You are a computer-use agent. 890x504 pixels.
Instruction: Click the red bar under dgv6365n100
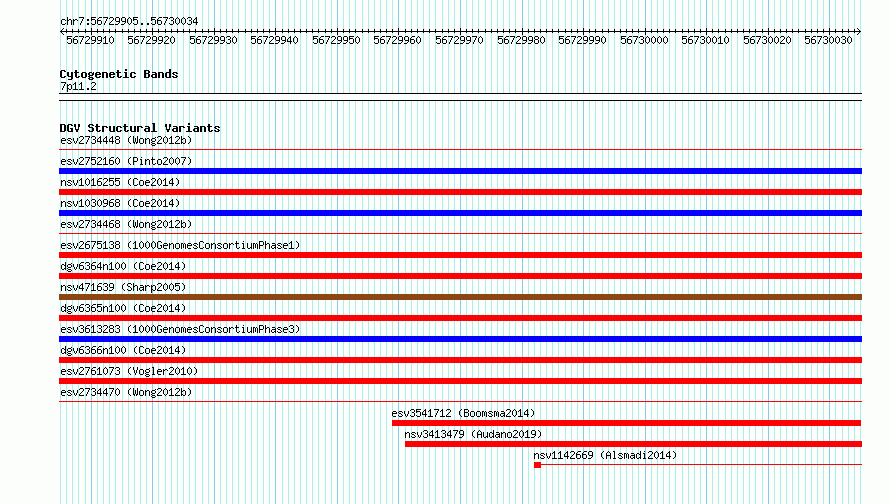click(x=460, y=318)
